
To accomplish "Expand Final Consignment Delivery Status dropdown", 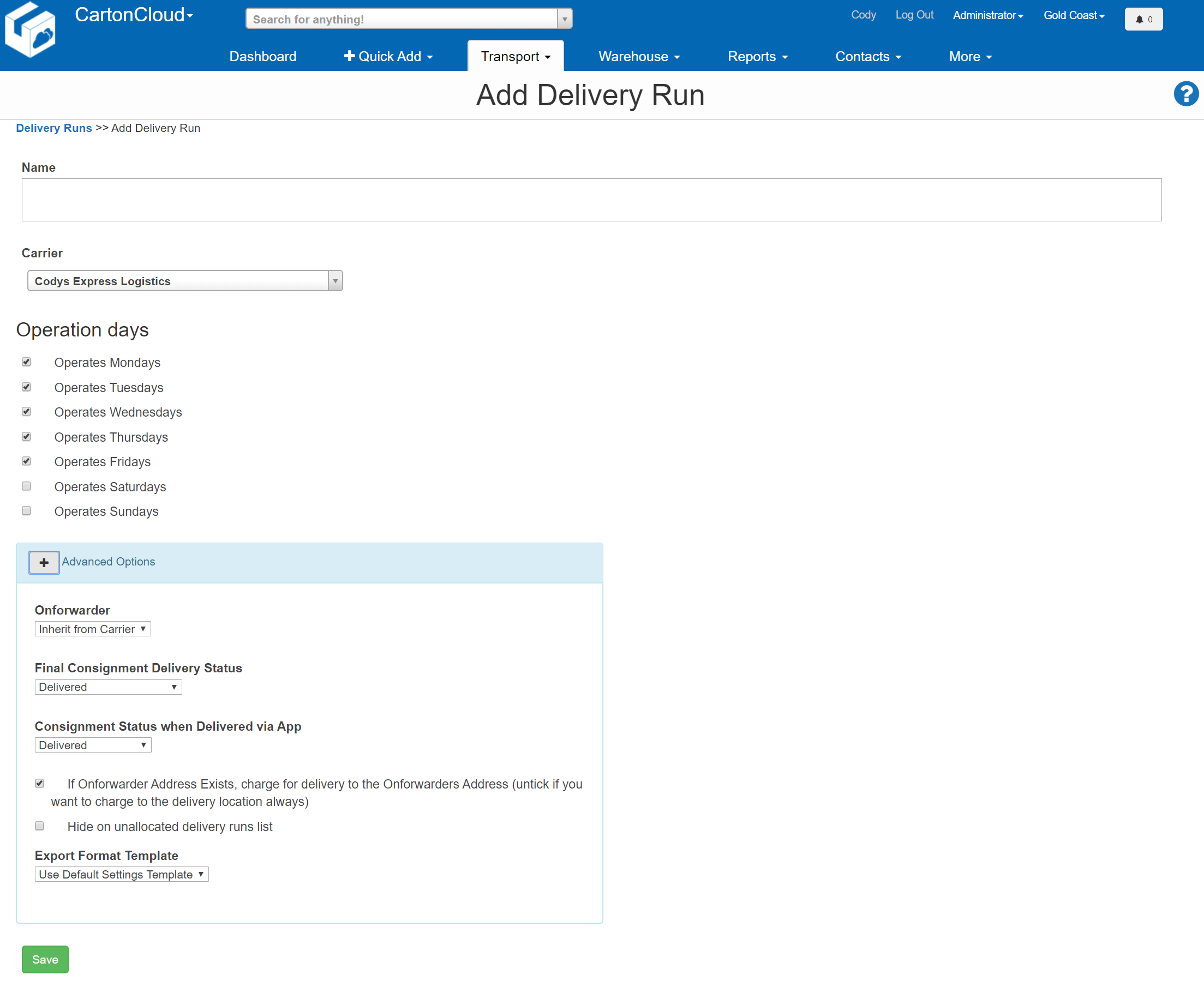I will (108, 687).
